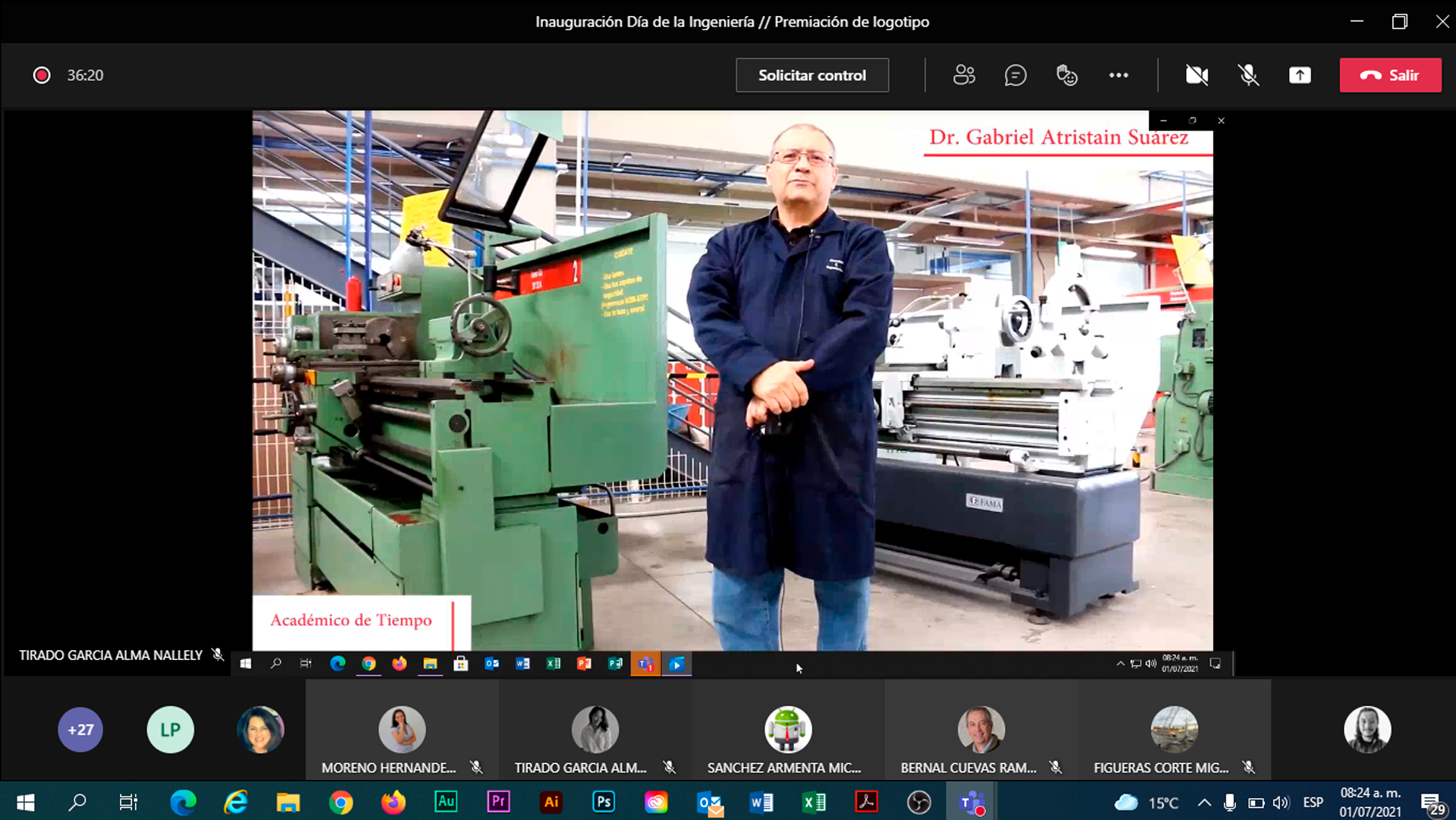Click the woman avatar next to LP

260,730
